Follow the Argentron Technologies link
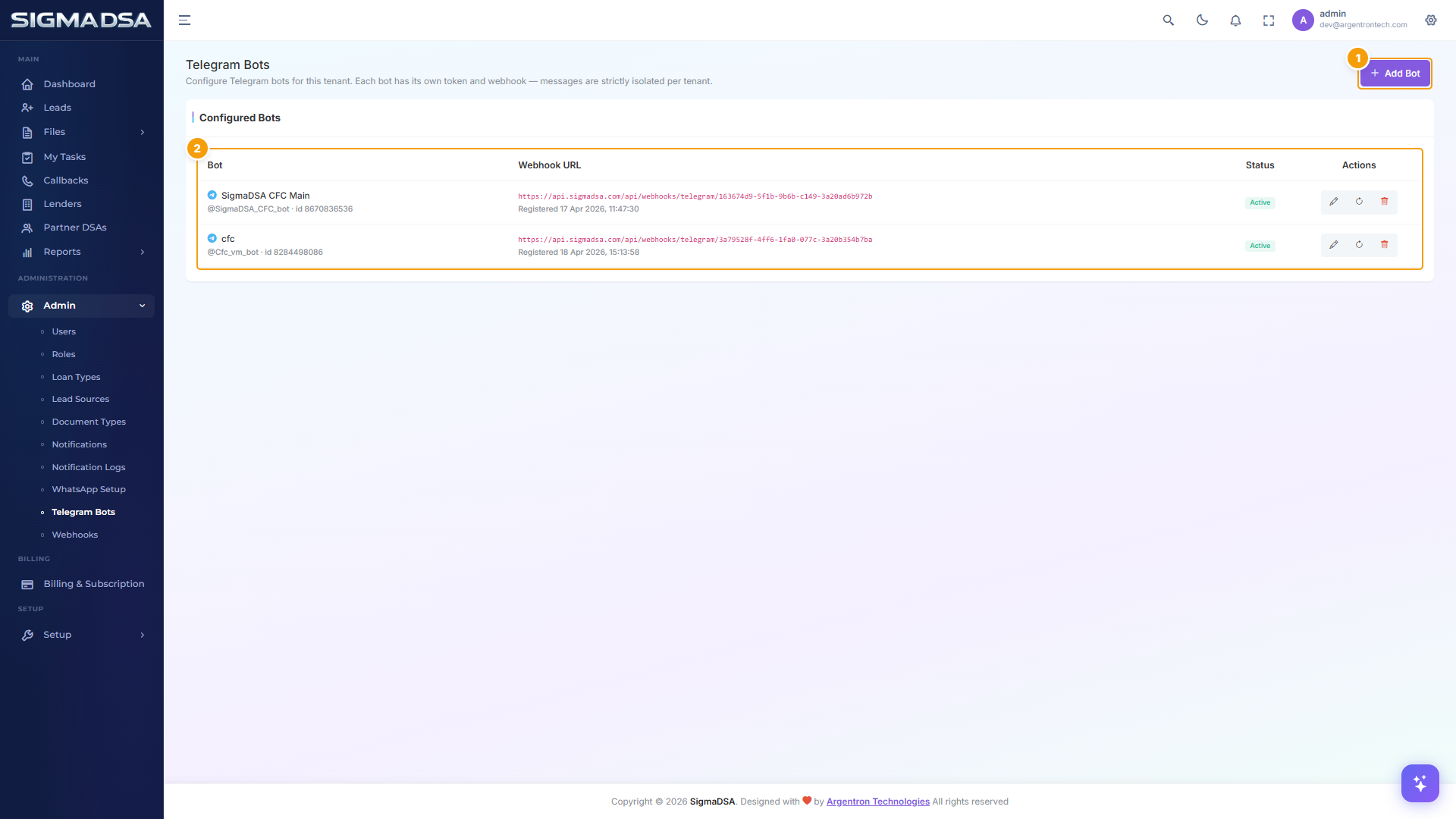The height and width of the screenshot is (819, 1456). [x=877, y=802]
